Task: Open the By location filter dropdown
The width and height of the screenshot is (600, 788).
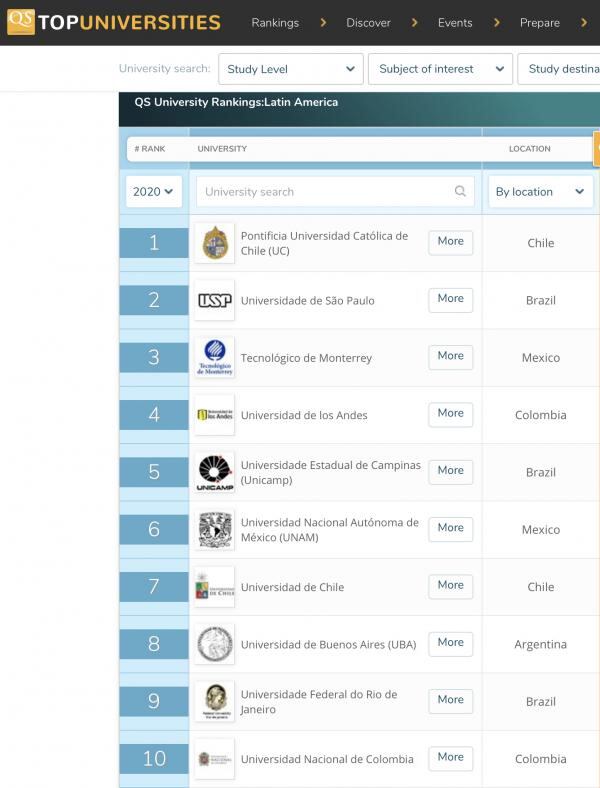Action: (540, 191)
